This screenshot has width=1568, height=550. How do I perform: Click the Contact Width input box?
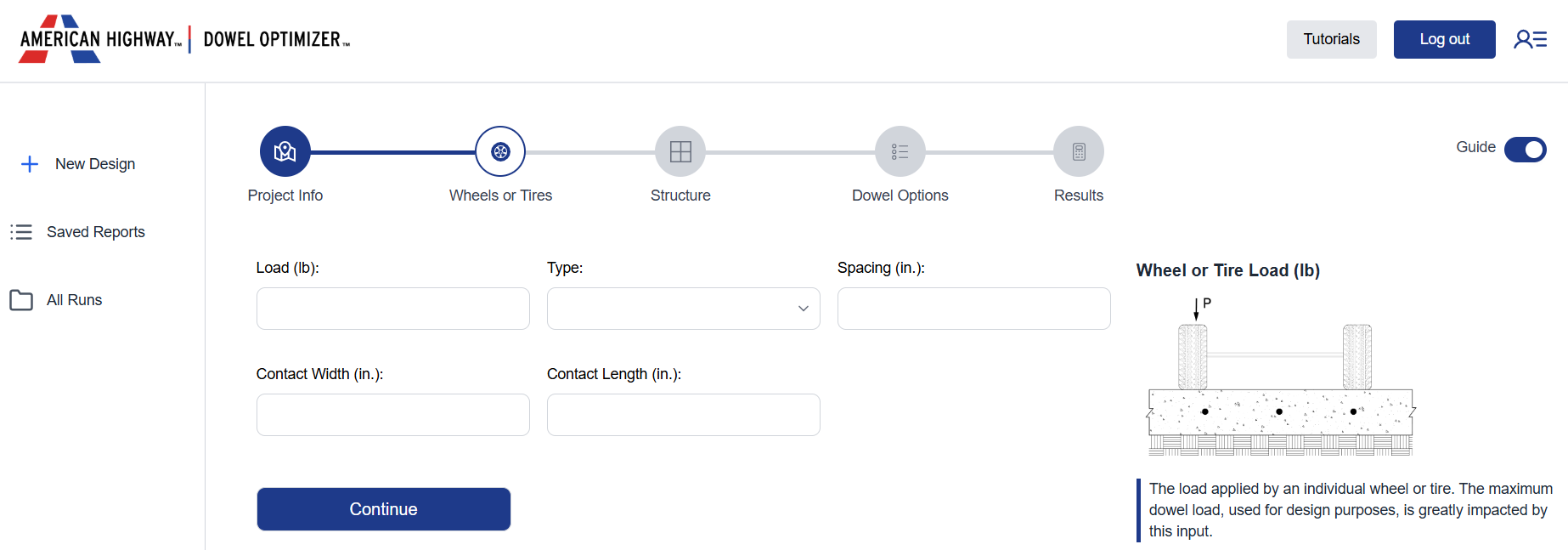[392, 414]
